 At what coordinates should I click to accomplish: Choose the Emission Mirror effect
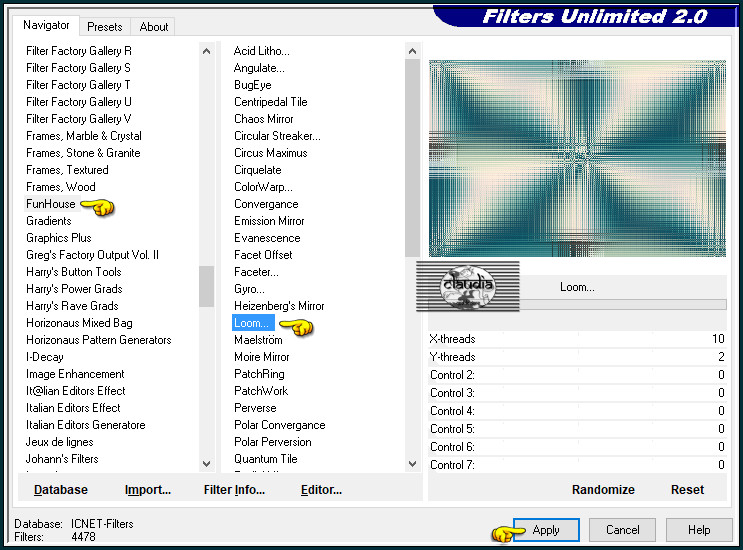tap(269, 221)
